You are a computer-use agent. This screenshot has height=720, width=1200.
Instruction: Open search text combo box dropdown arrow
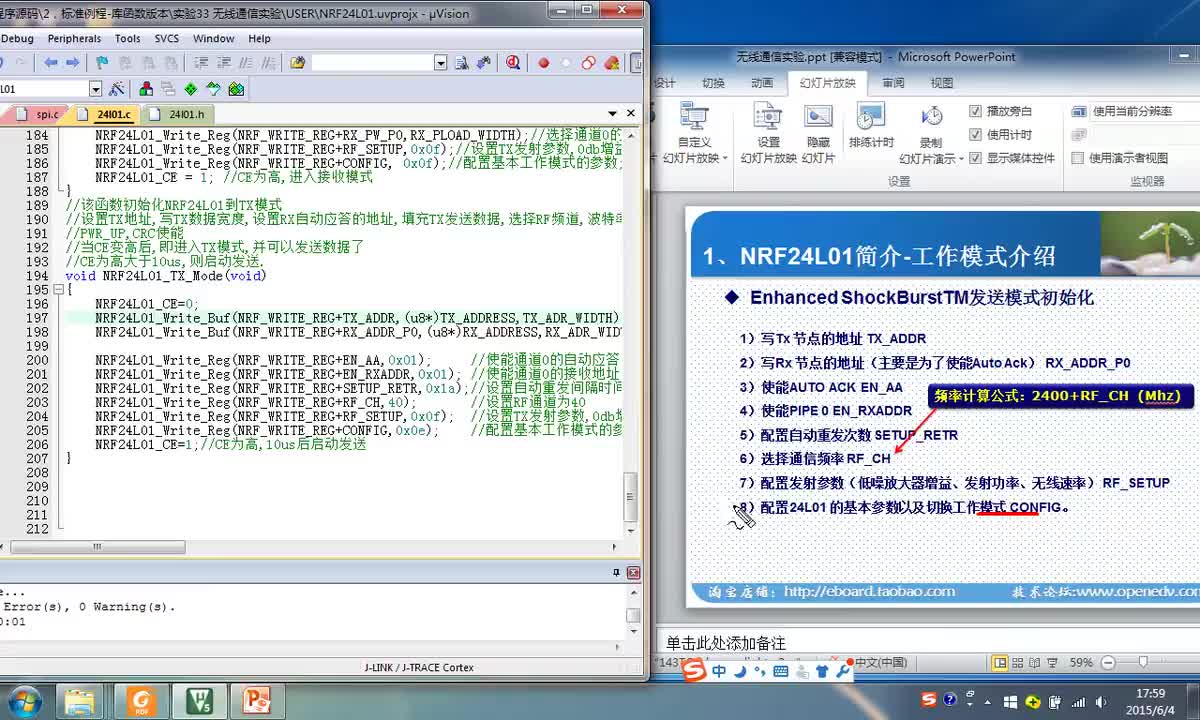(x=441, y=62)
